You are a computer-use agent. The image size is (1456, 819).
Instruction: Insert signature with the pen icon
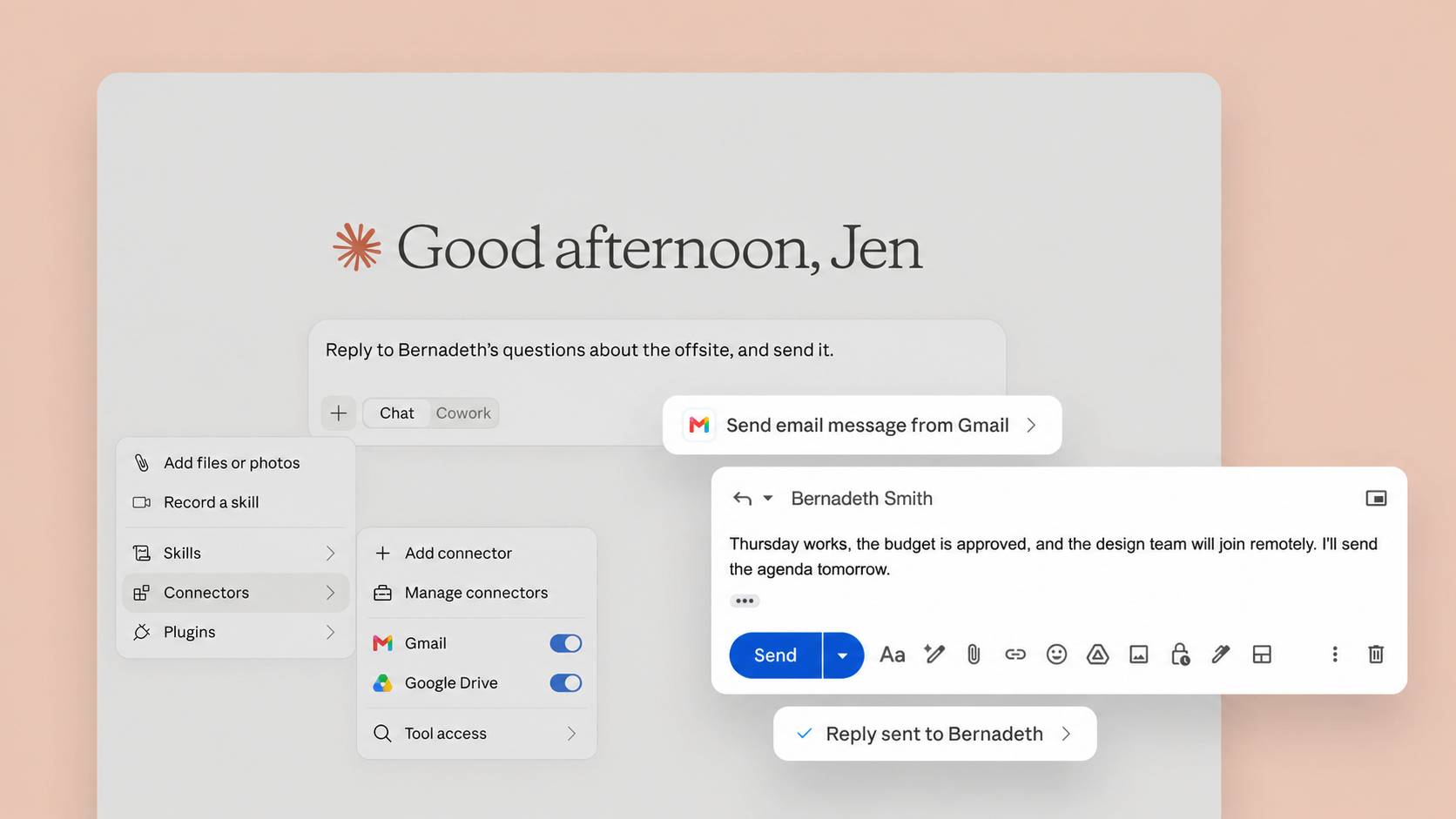[x=1221, y=655]
